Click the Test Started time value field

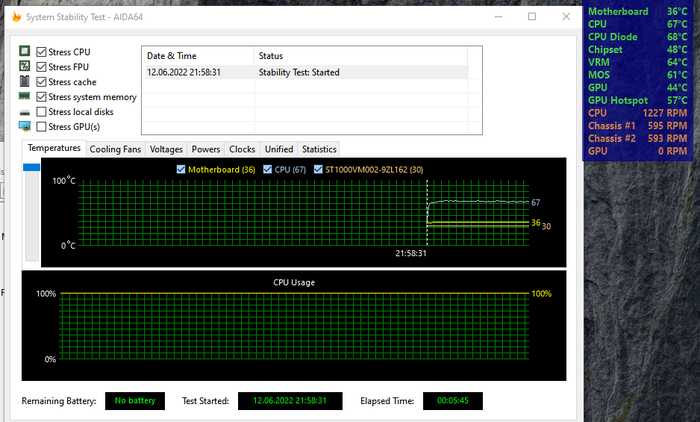click(x=290, y=401)
